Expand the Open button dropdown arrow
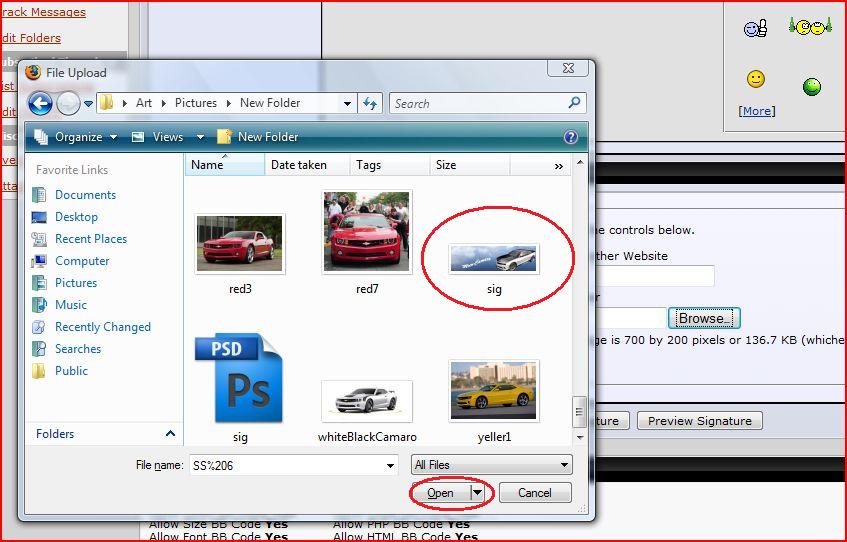 [x=478, y=493]
